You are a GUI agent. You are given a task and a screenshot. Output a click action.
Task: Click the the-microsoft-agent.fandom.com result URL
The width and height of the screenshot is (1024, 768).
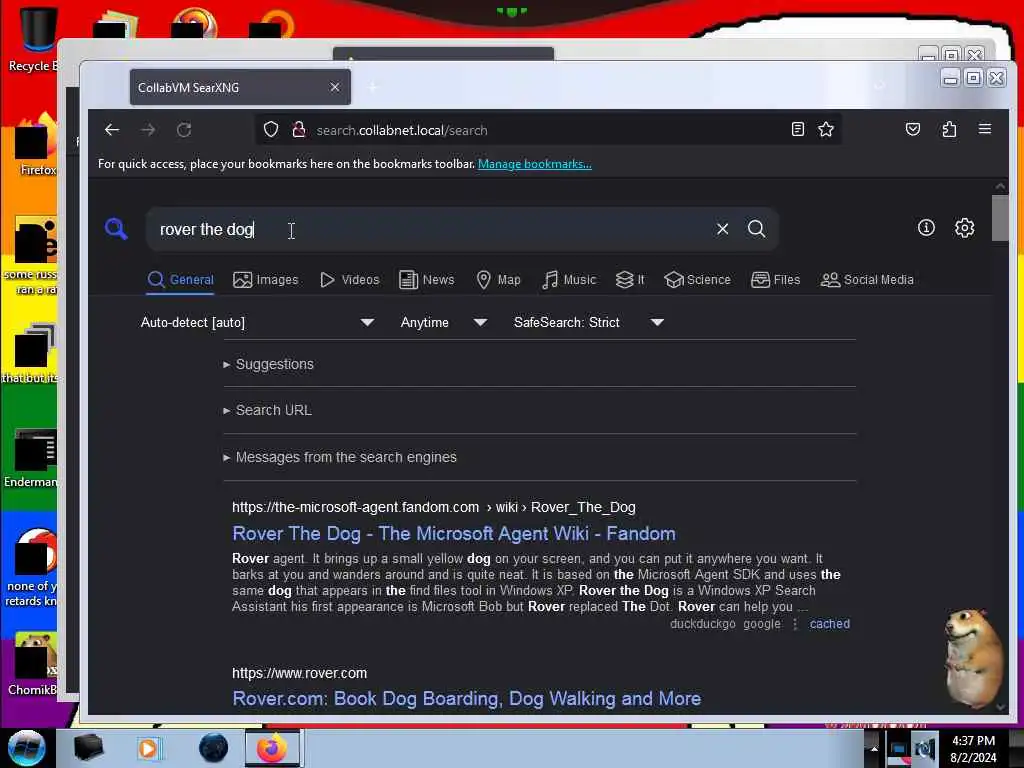434,507
